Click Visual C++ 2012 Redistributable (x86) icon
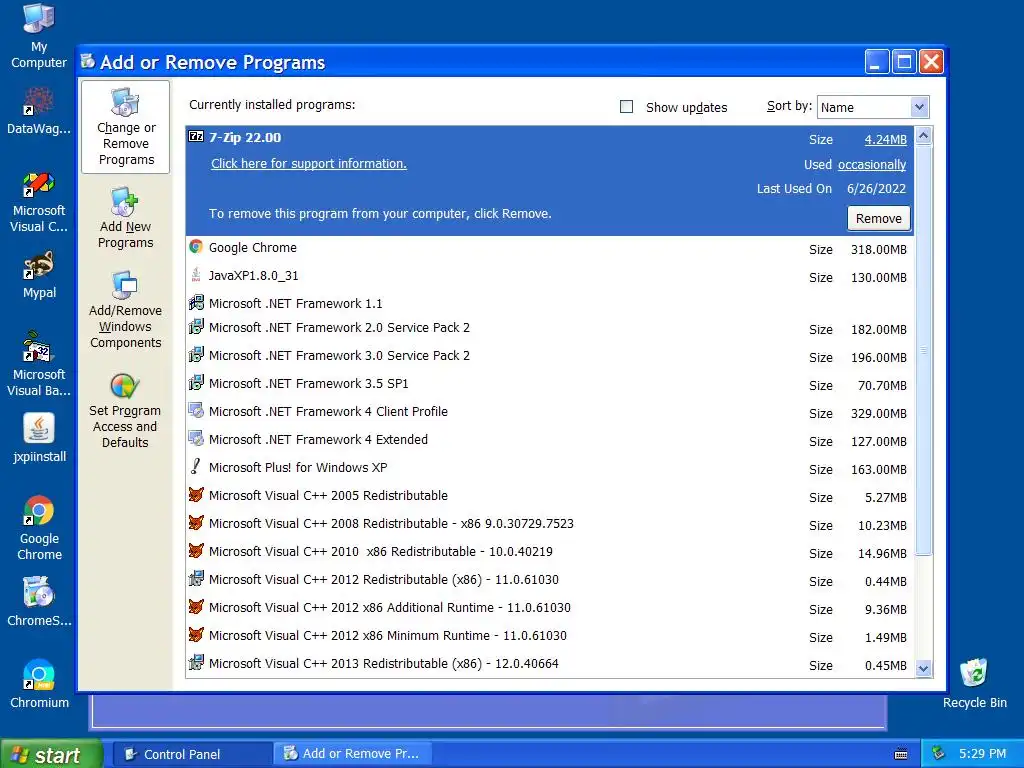1024x768 pixels. [196, 579]
